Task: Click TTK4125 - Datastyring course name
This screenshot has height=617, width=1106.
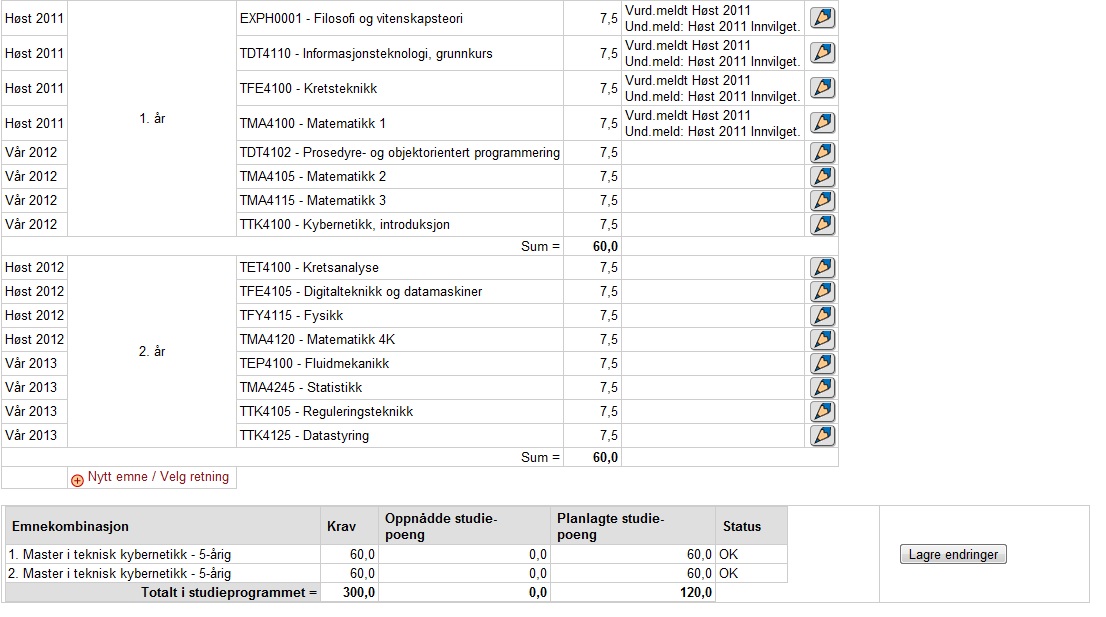Action: (x=304, y=436)
